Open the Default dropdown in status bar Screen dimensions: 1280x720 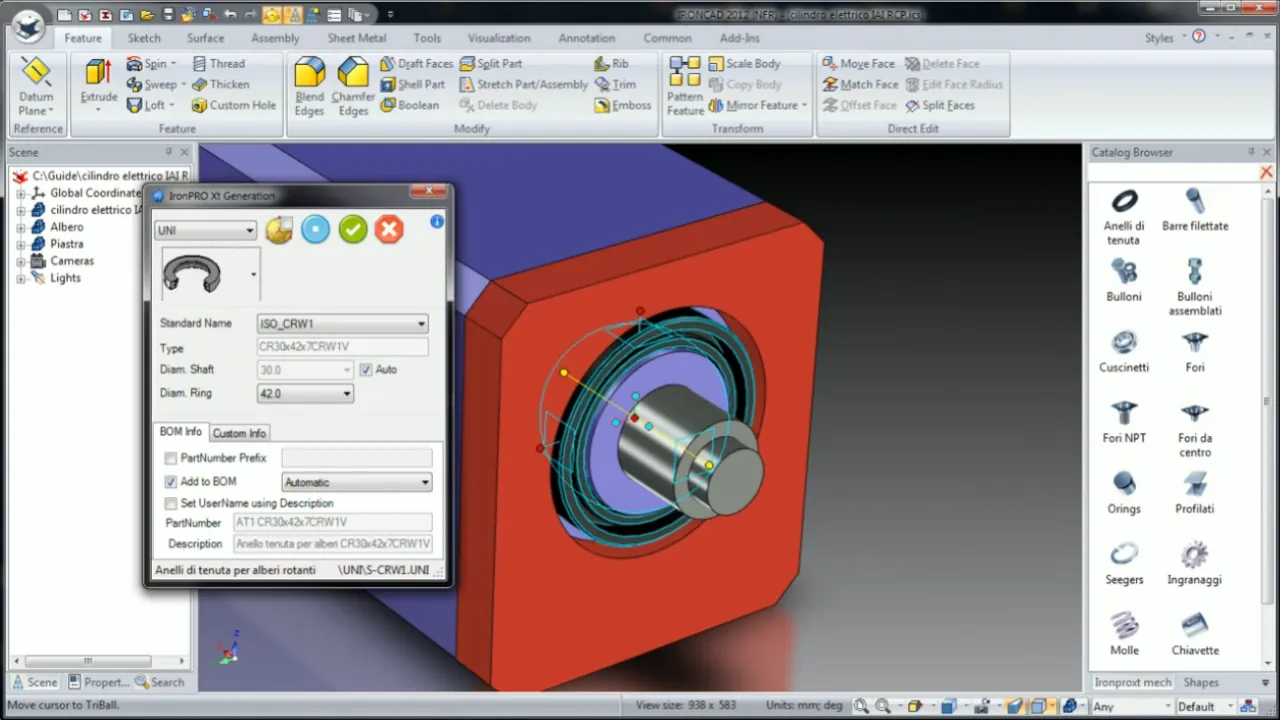tap(1206, 706)
